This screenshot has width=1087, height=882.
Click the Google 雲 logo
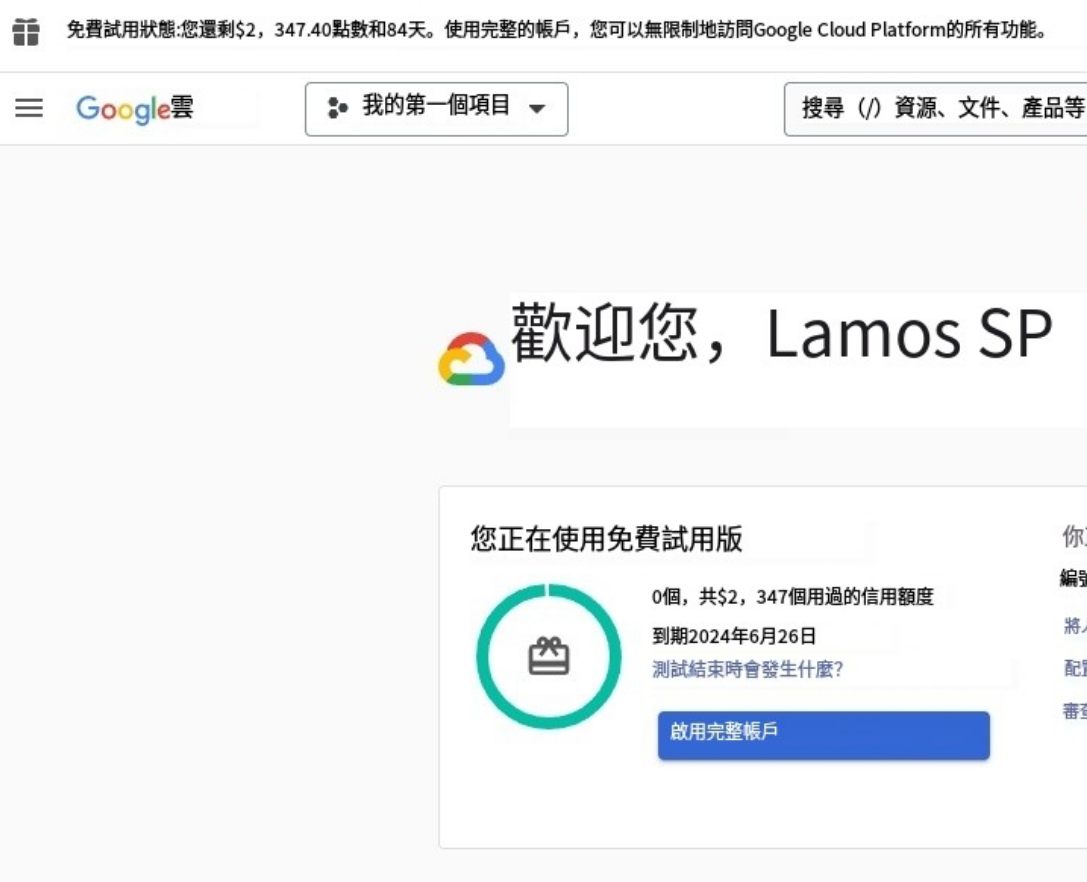coord(134,109)
